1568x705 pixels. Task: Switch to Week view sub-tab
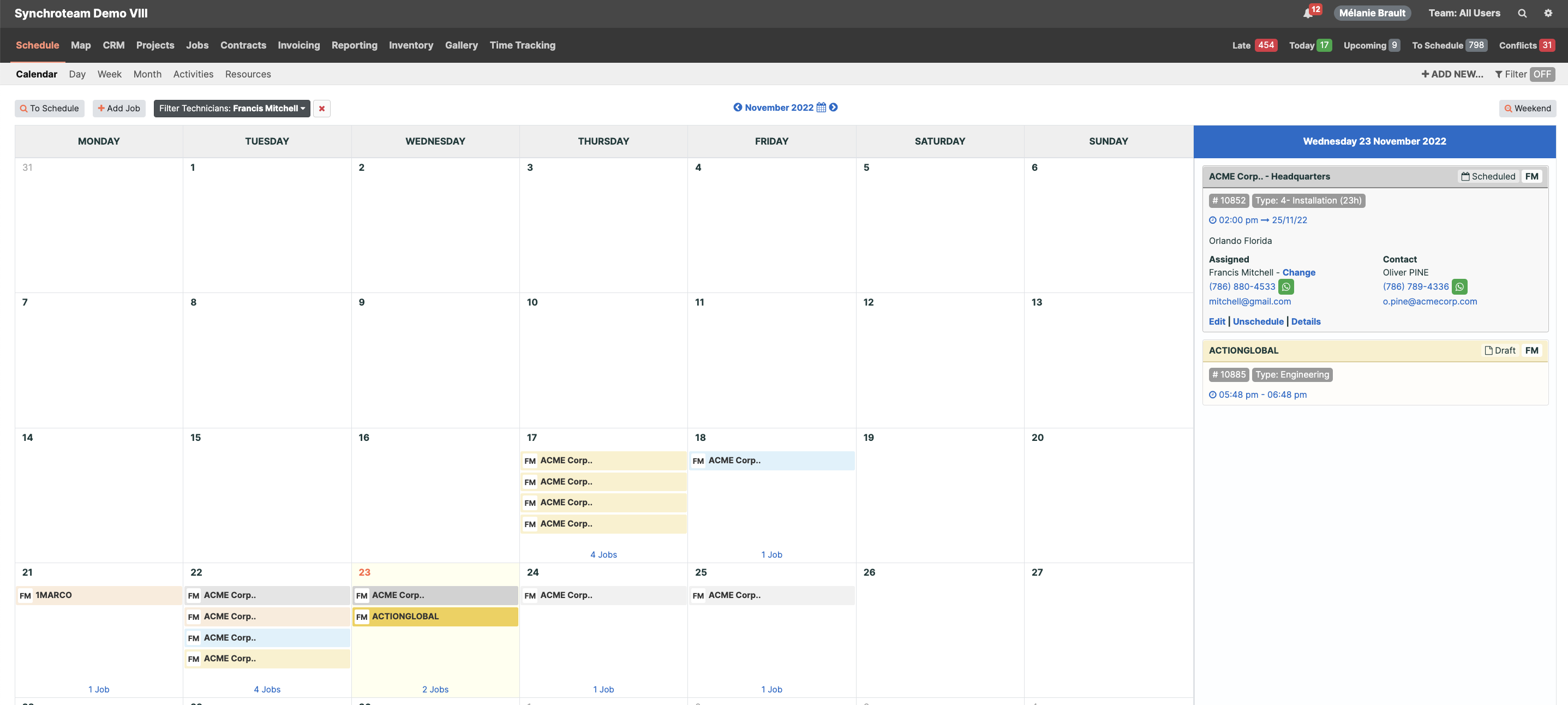pos(110,74)
